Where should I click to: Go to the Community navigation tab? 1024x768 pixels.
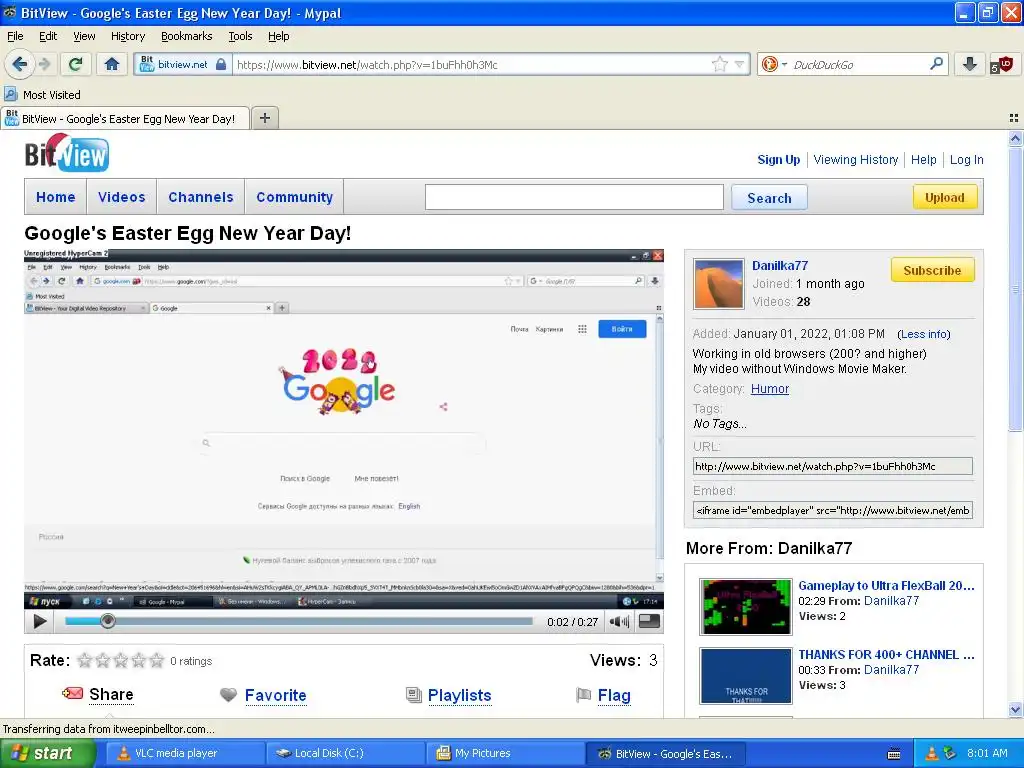click(x=295, y=197)
